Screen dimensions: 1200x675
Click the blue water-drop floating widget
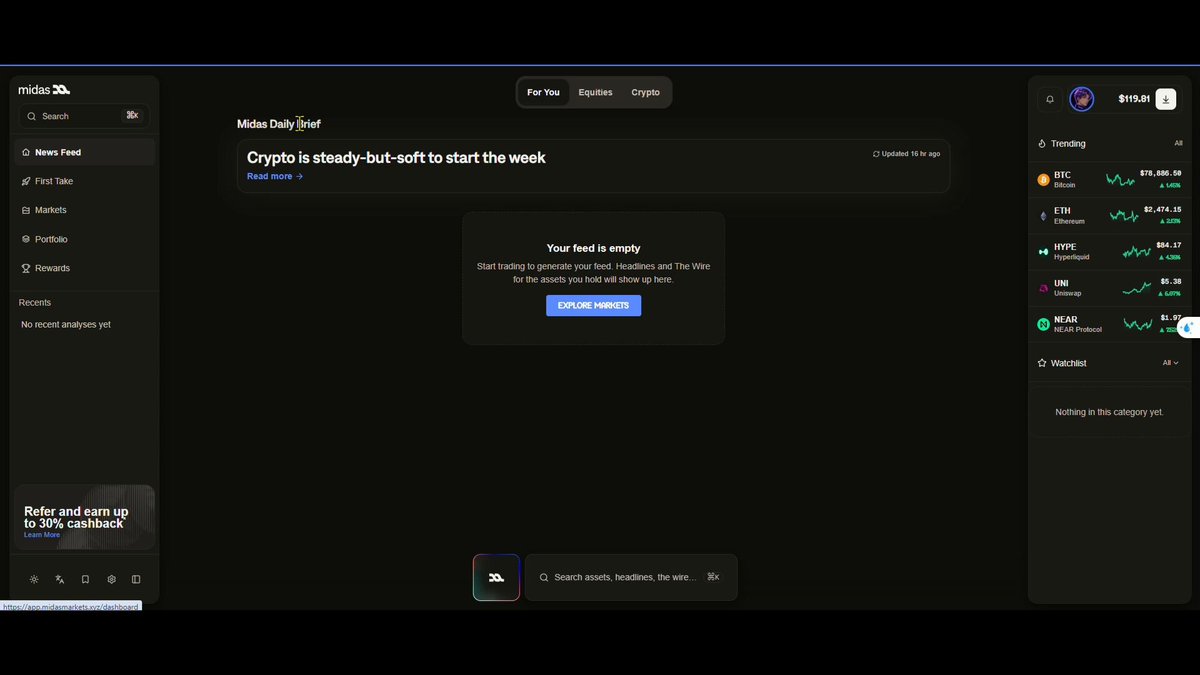(1187, 327)
